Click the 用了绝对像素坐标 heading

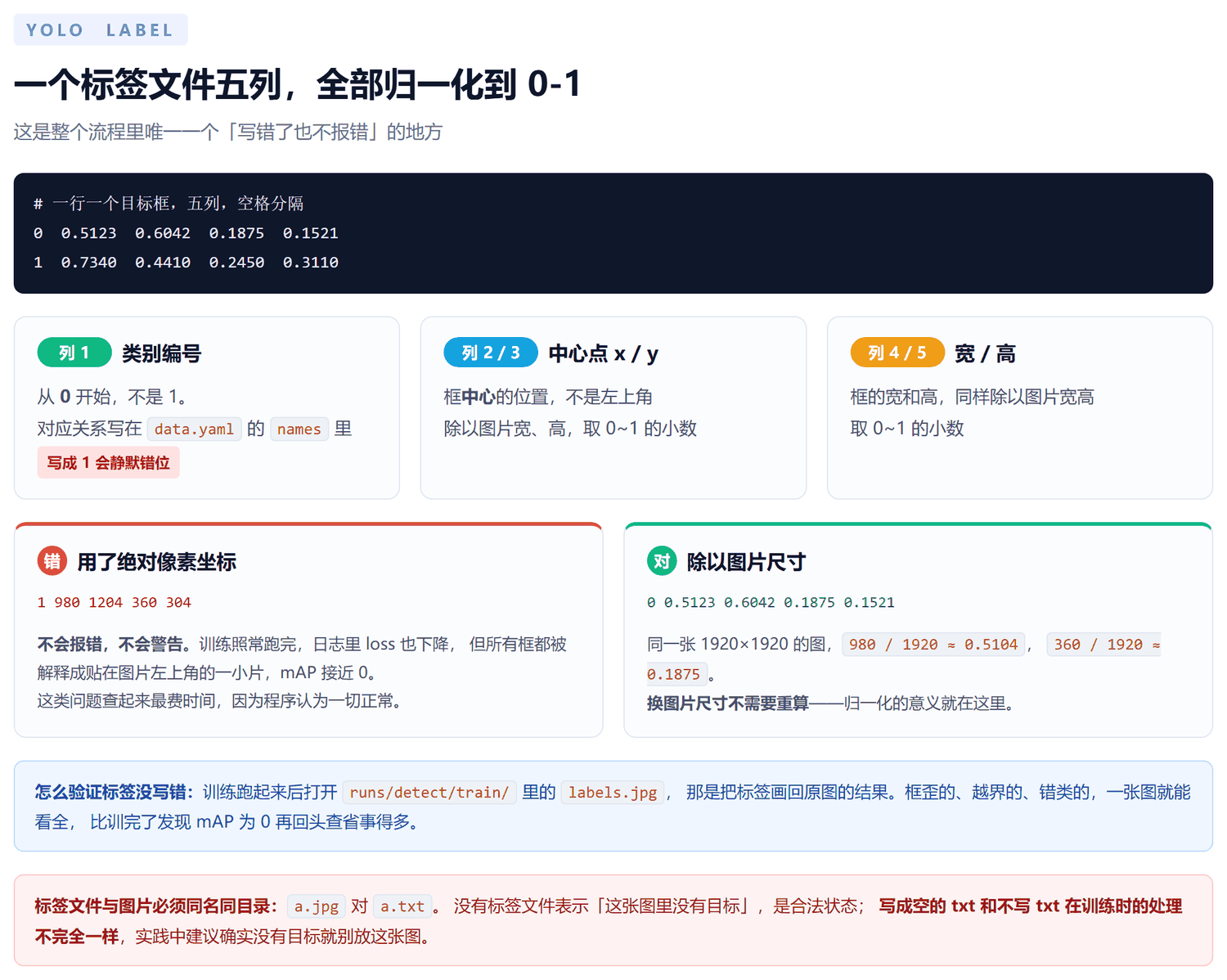coord(157,562)
